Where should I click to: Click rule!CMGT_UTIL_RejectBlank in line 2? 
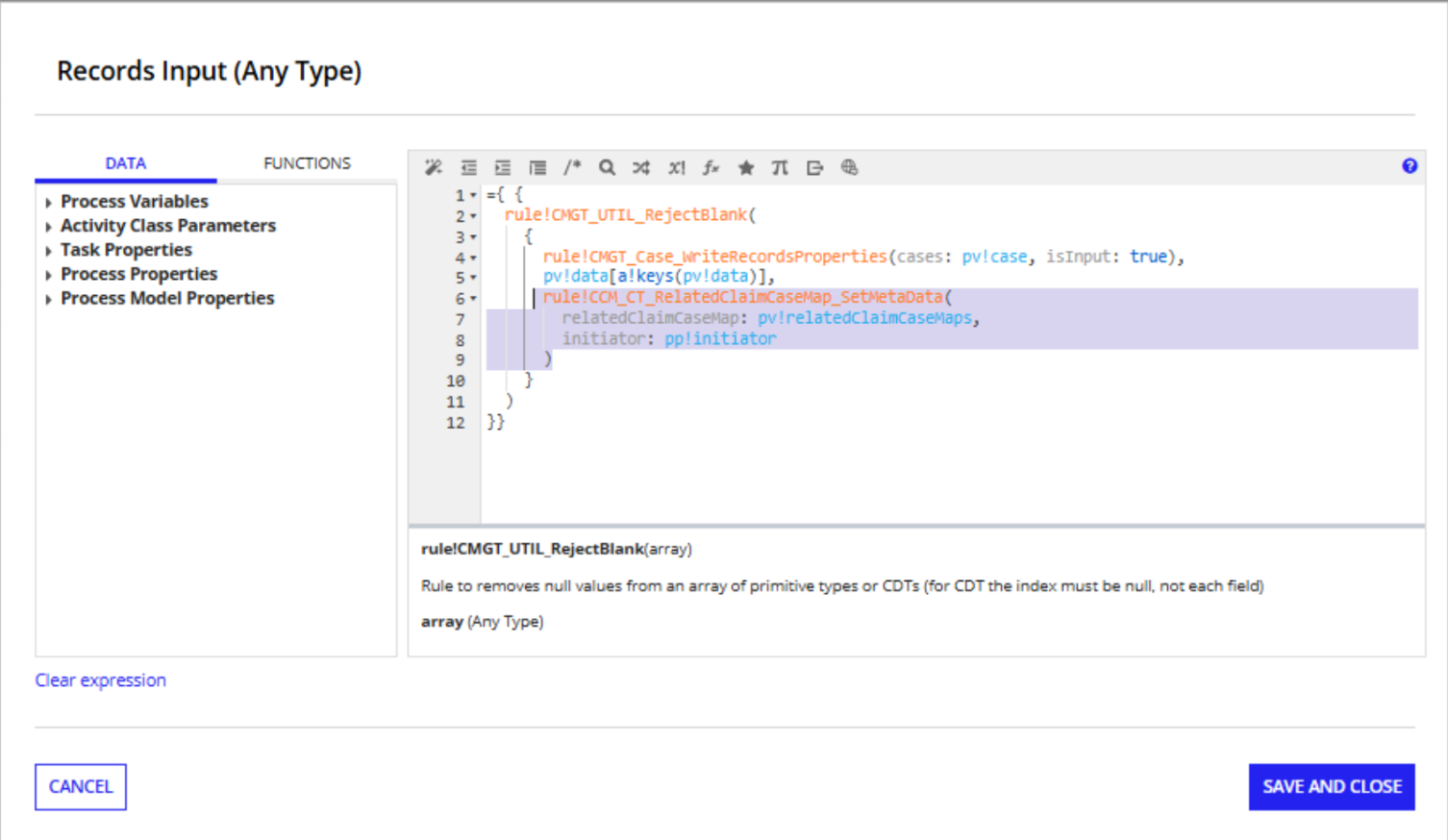tap(626, 215)
